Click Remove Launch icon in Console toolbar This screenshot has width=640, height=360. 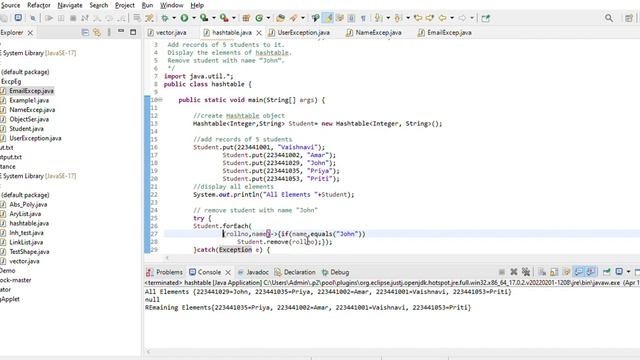pos(514,272)
